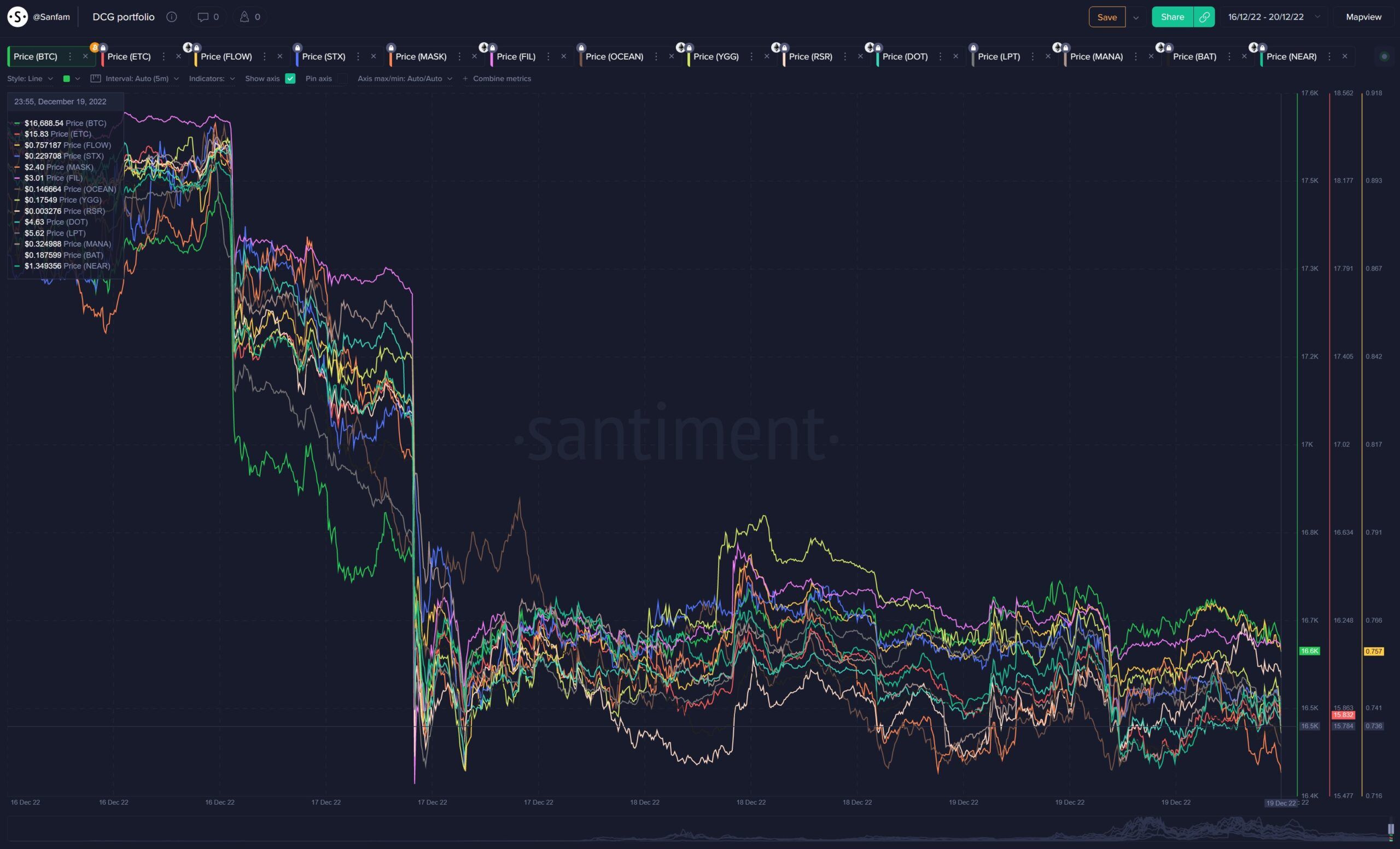Screen dimensions: 1400x849
Task: Open Price (NEAR) three-dot menu
Action: 1329,56
